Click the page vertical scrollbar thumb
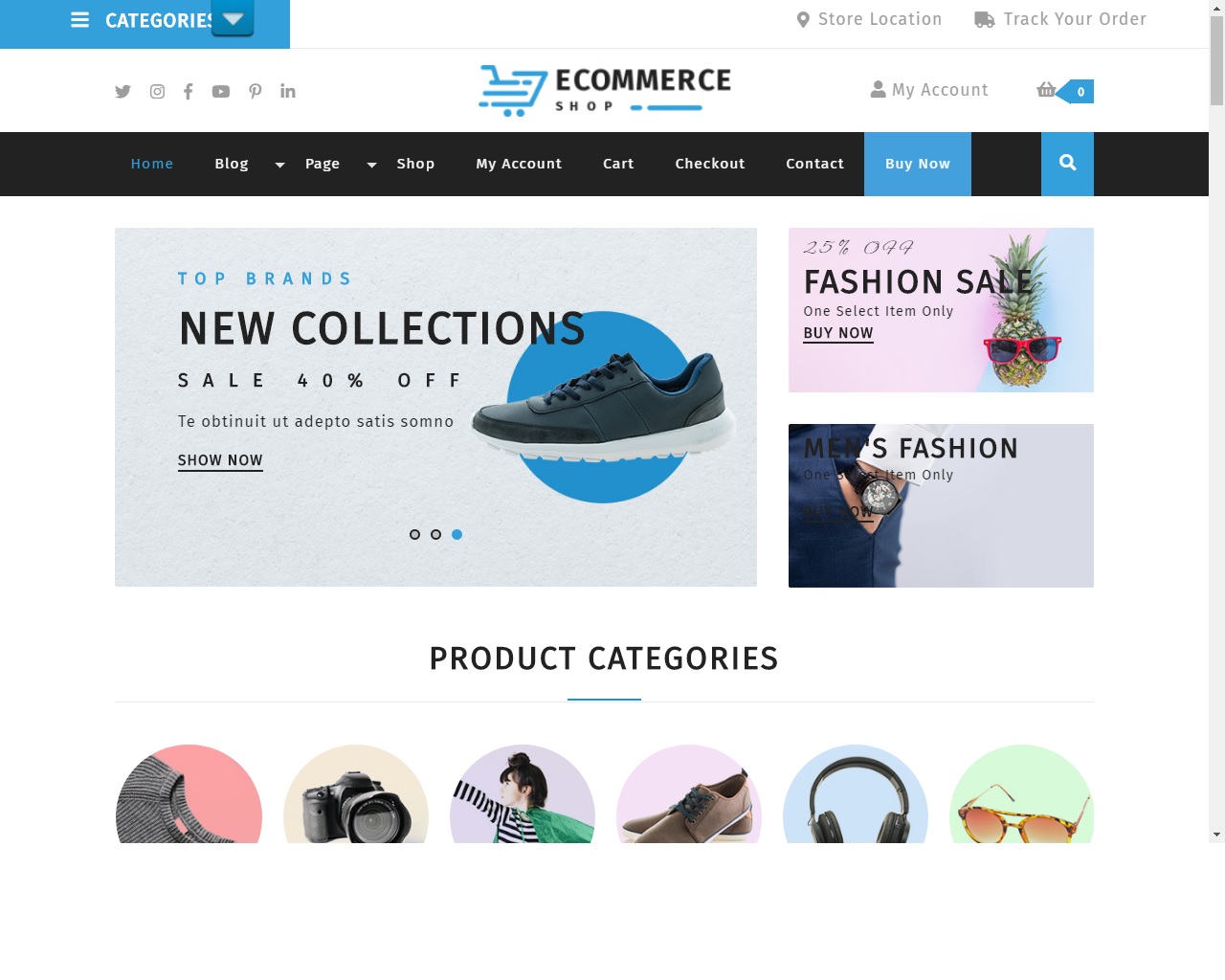 click(1216, 60)
